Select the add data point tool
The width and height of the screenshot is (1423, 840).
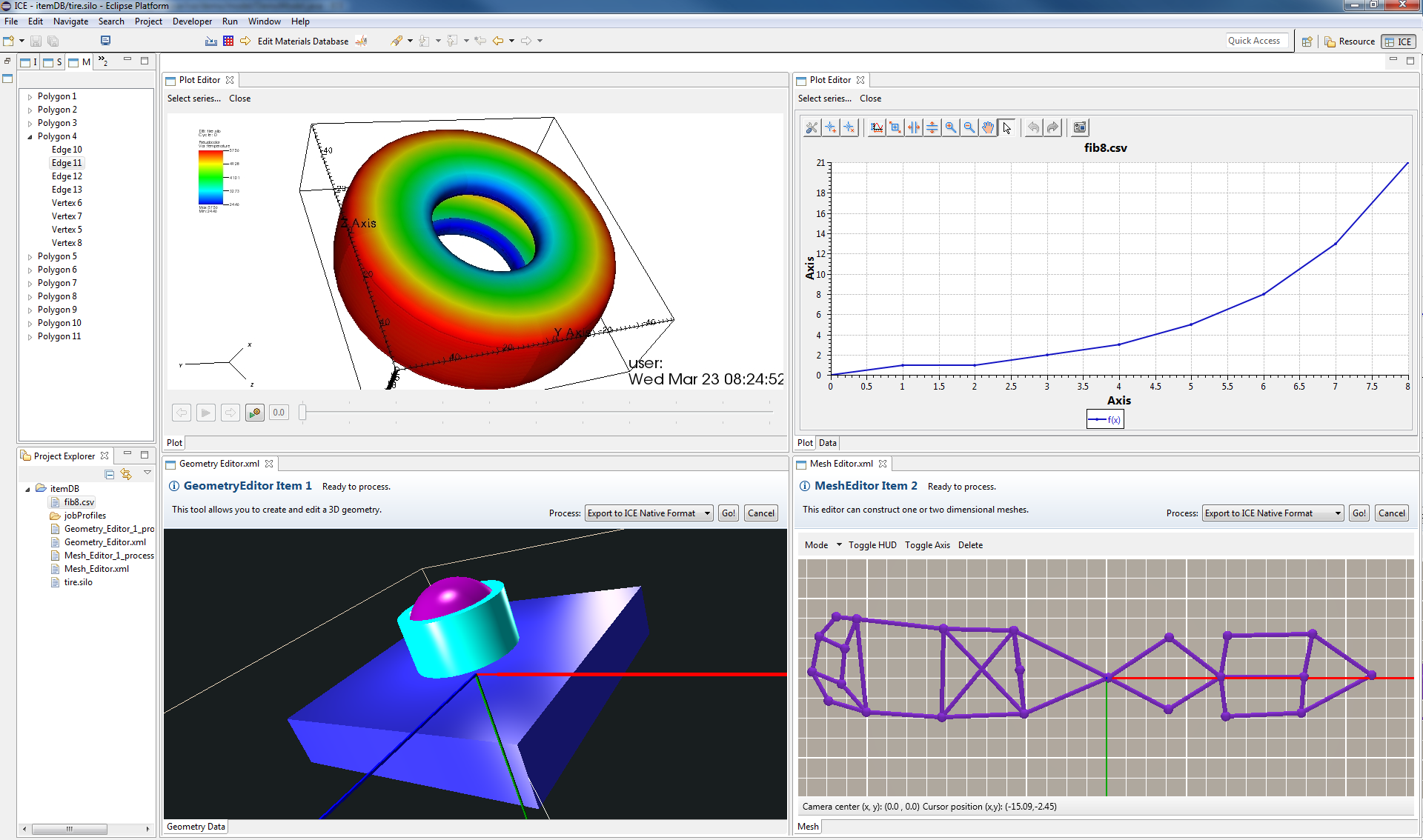coord(830,127)
